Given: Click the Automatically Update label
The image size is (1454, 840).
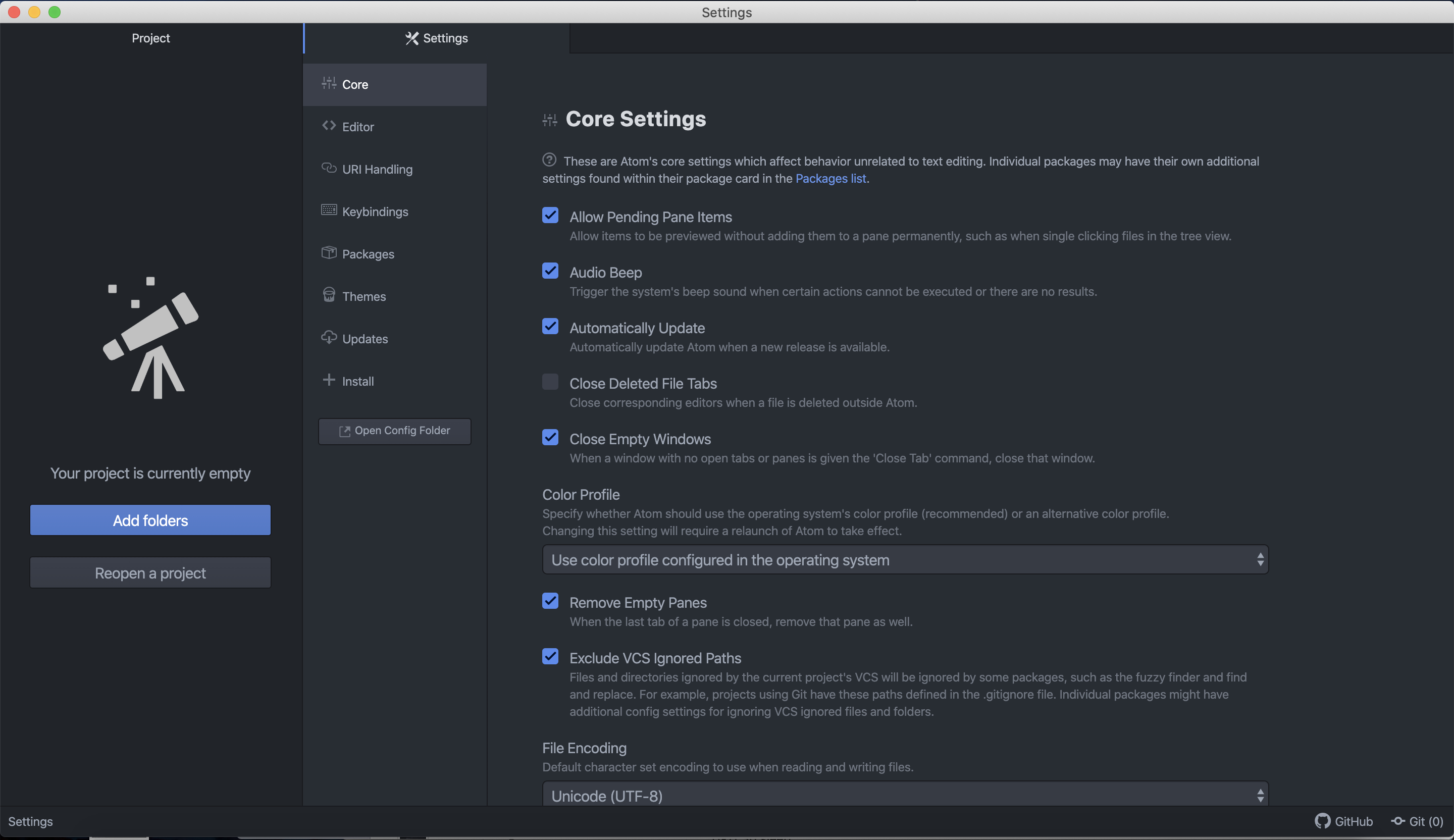Looking at the screenshot, I should (638, 328).
